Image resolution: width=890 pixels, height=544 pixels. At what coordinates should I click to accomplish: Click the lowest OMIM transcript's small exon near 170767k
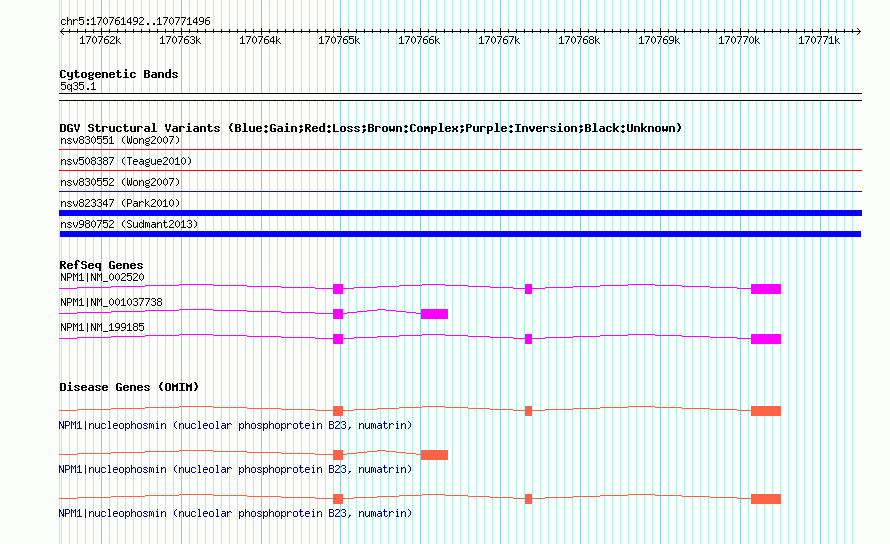[528, 499]
